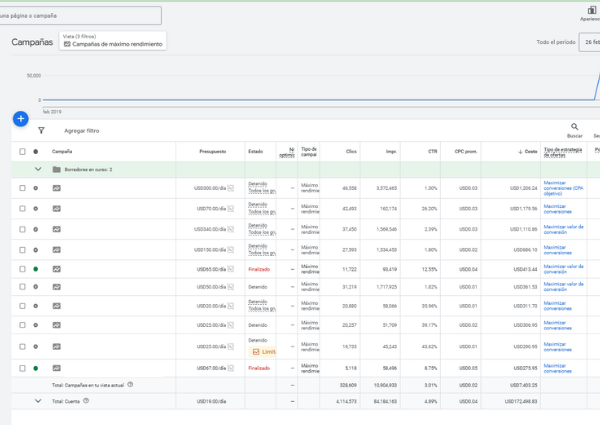Click Finalizado status in USD65.00/día row

[259, 269]
